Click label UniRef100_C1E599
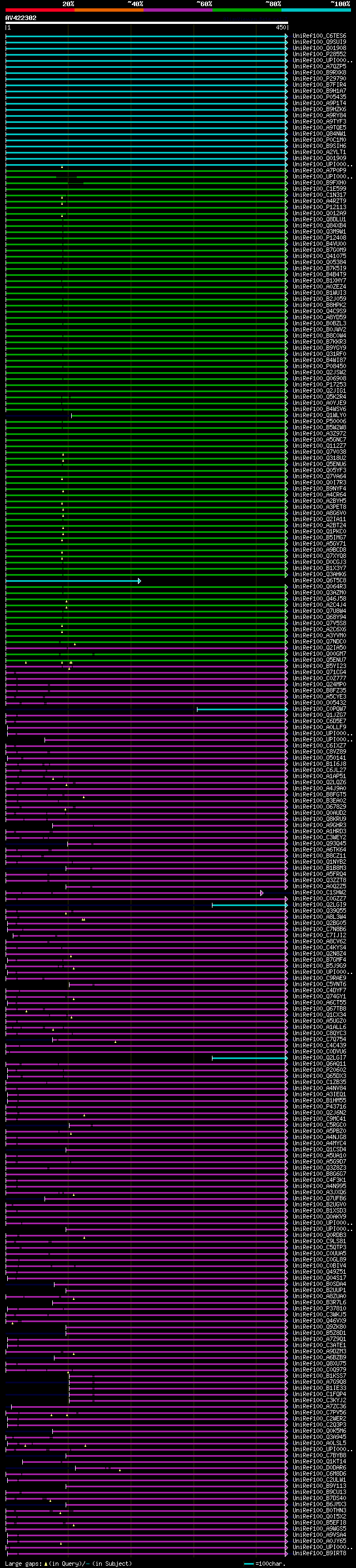 [x=319, y=189]
